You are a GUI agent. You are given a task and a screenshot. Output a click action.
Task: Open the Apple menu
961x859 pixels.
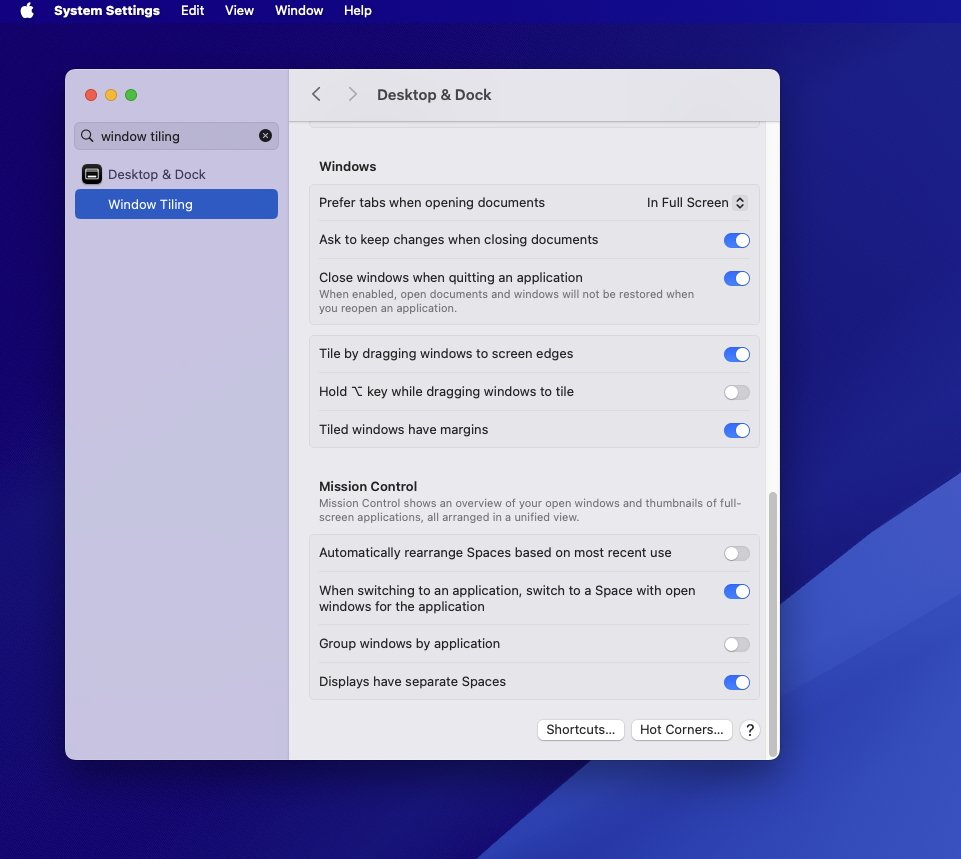coord(27,10)
